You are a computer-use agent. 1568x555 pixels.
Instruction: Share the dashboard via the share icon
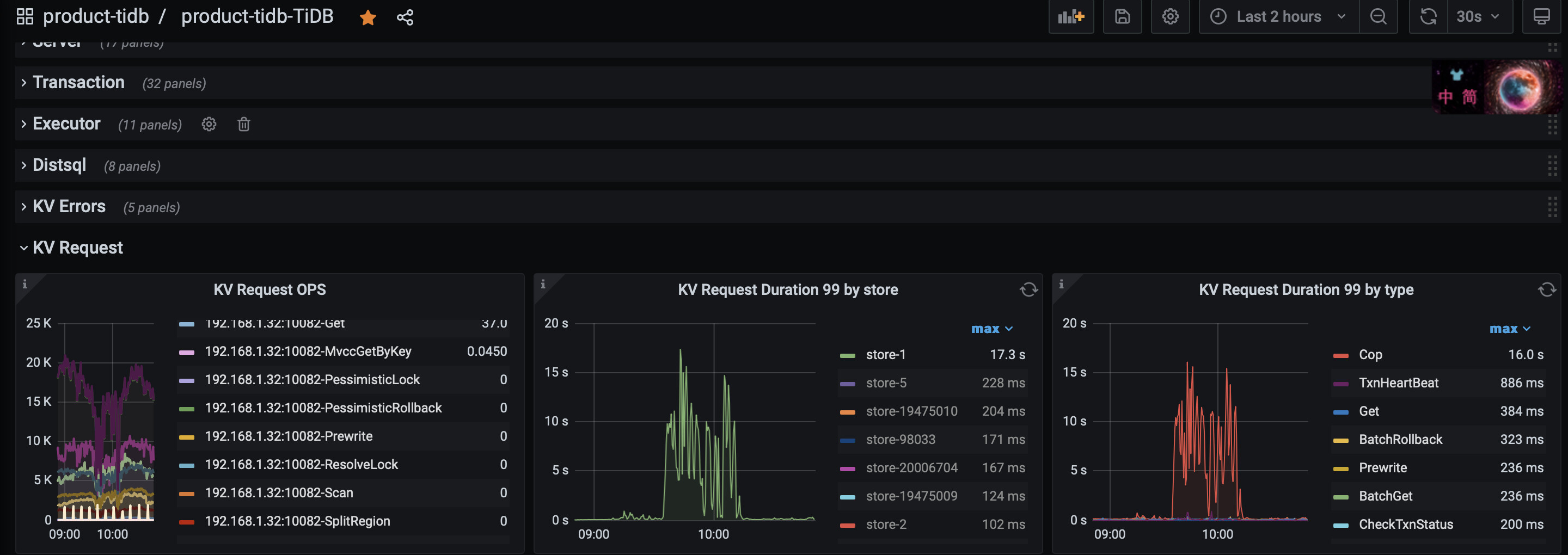point(405,17)
